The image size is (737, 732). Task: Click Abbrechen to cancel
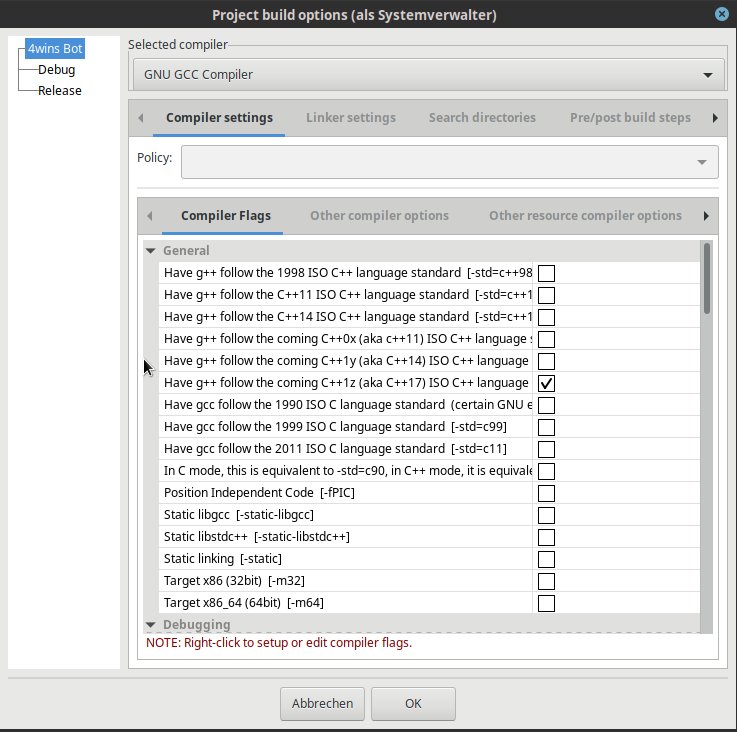coord(322,704)
